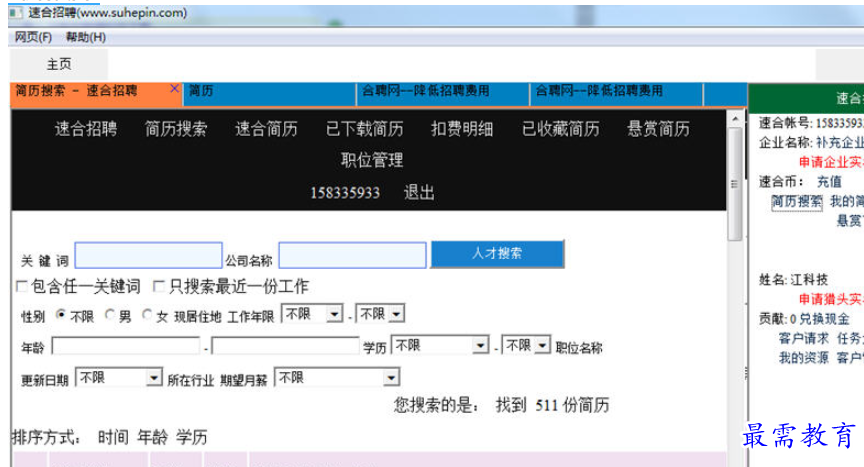Open the 工作年限 minimum dropdown
The width and height of the screenshot is (864, 467).
coord(312,314)
